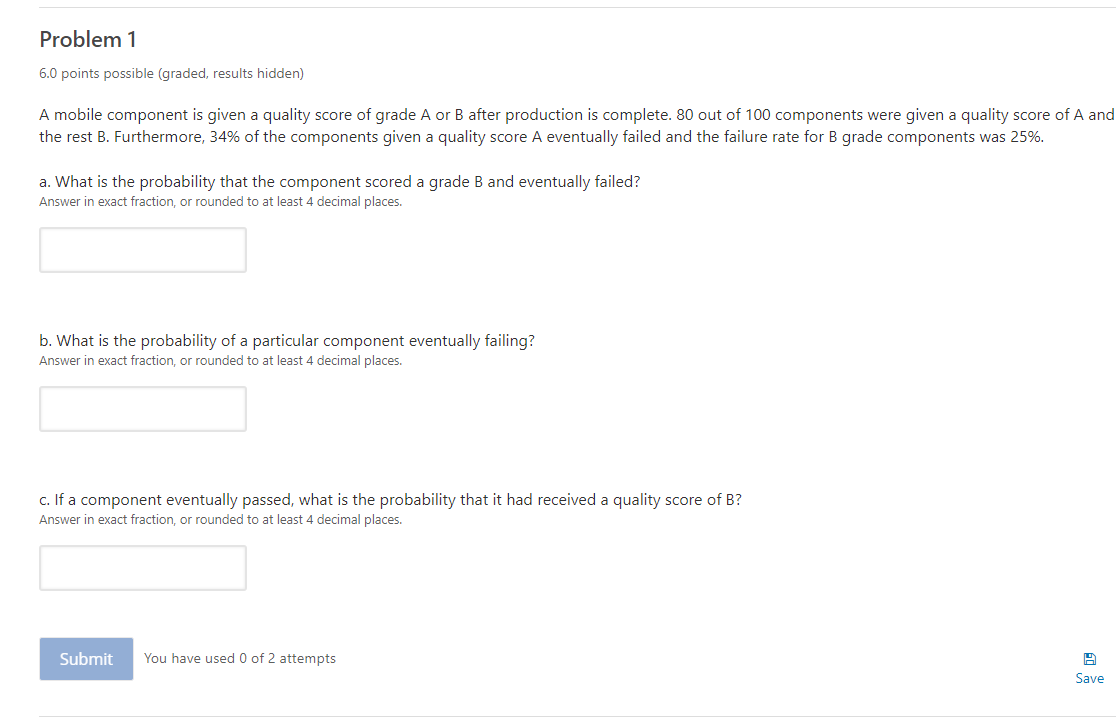This screenshot has width=1116, height=726.
Task: Submit your quiz answers
Action: click(x=86, y=658)
